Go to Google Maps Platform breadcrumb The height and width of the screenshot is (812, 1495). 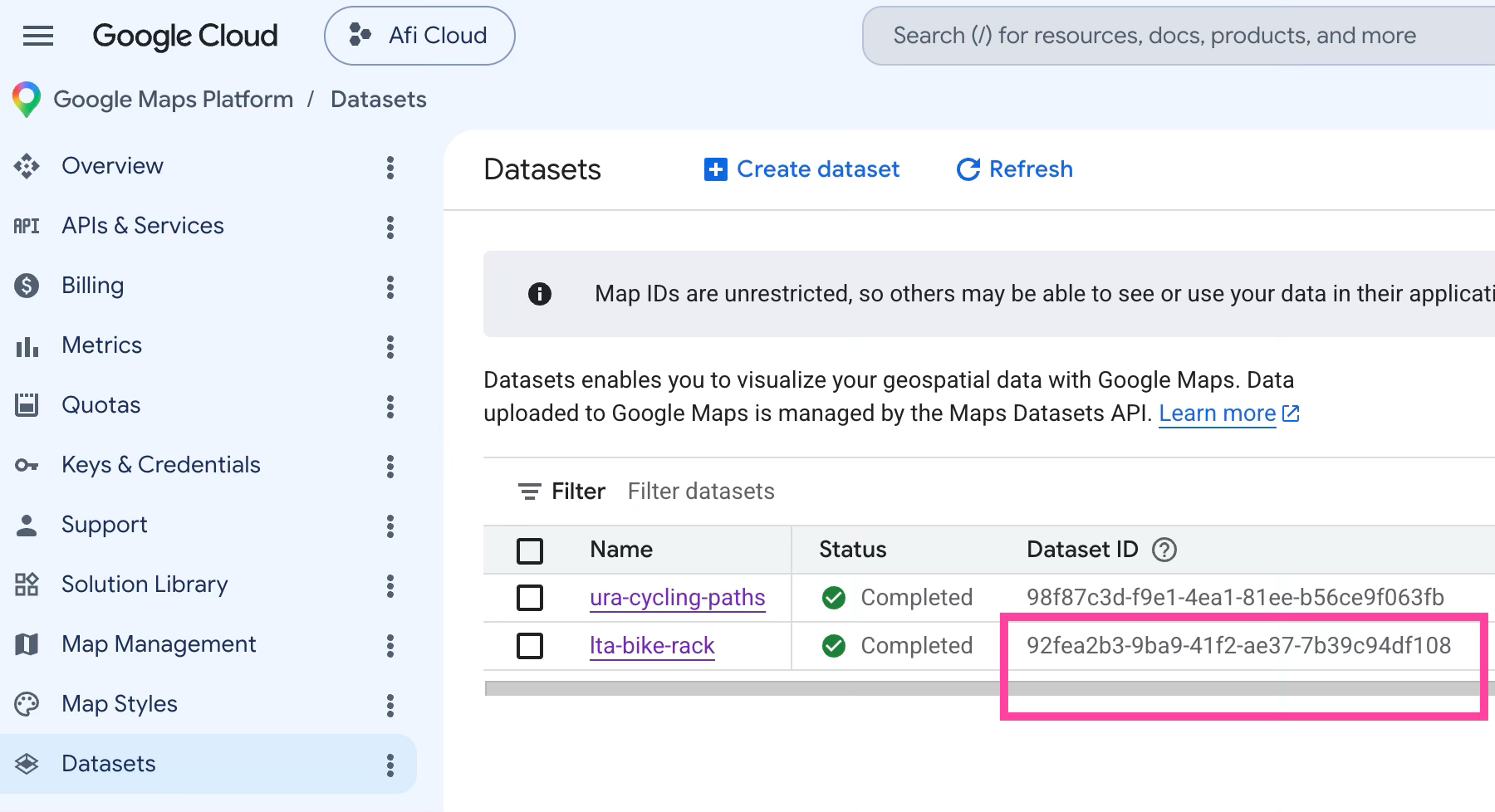[x=174, y=100]
